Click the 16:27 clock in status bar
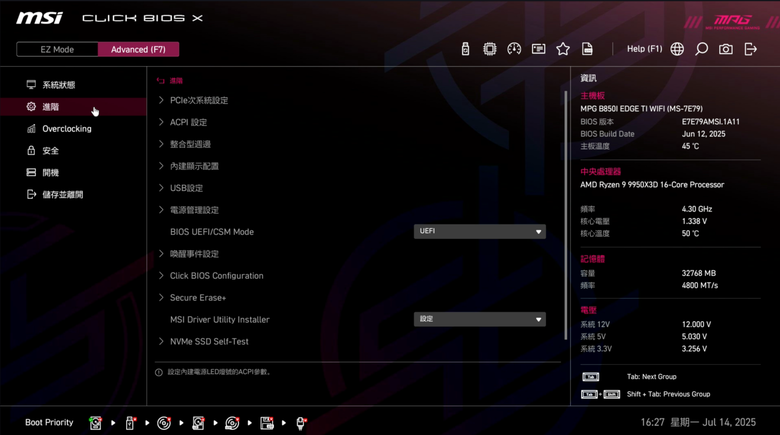Viewport: 780px width, 435px height. point(652,422)
